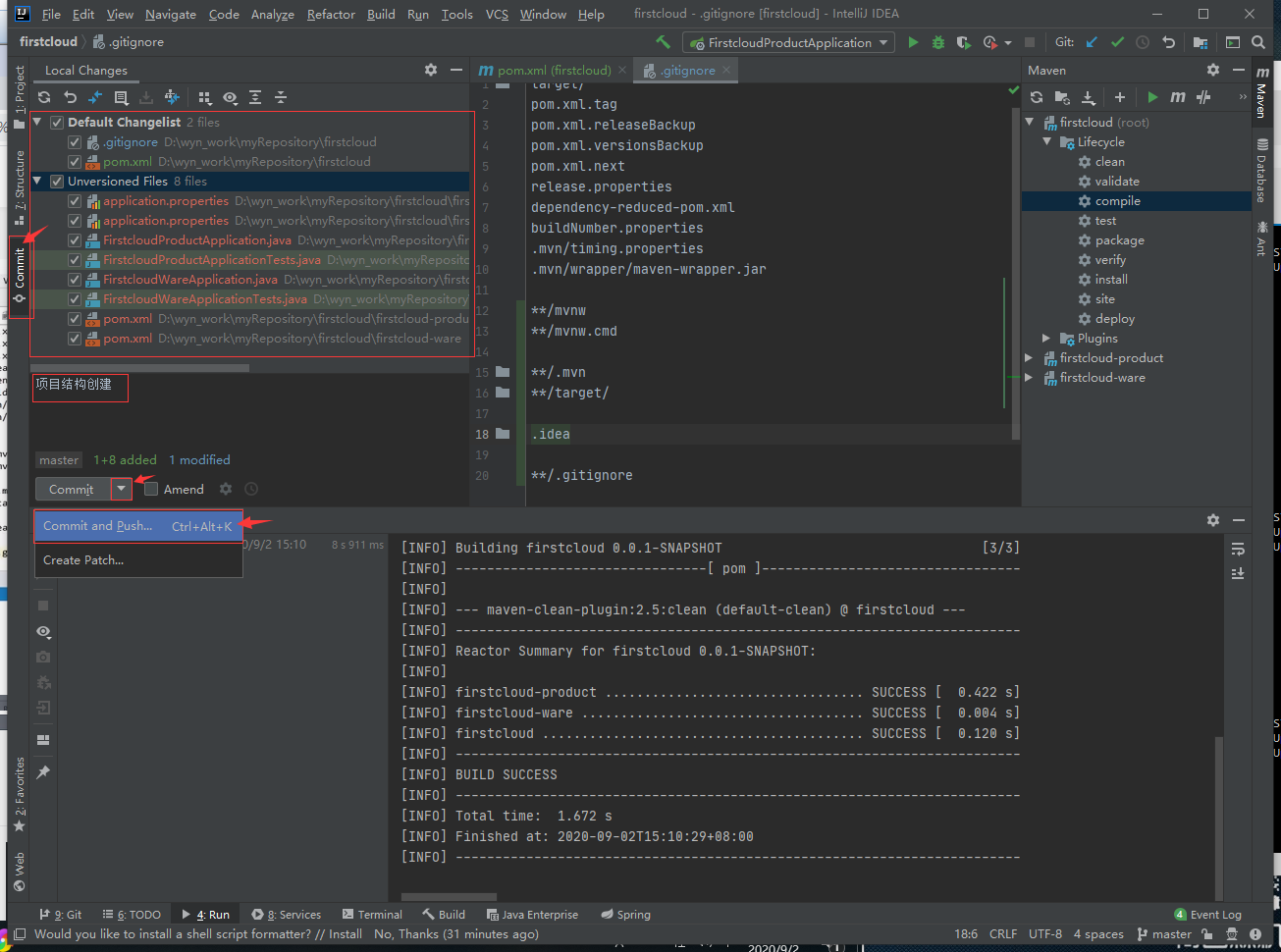Screen dimensions: 1281x952
Task: Collapse Unversioned Files tree node
Action: 38,182
